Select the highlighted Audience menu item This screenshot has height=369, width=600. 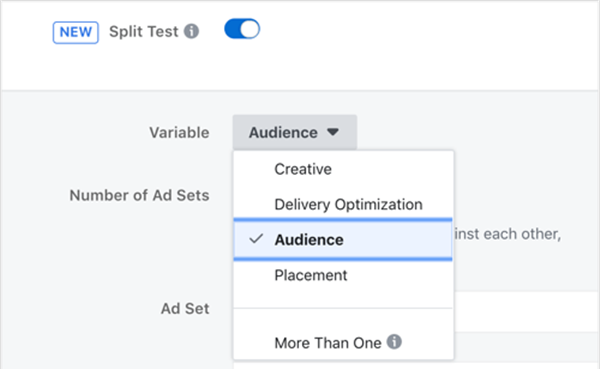point(343,240)
